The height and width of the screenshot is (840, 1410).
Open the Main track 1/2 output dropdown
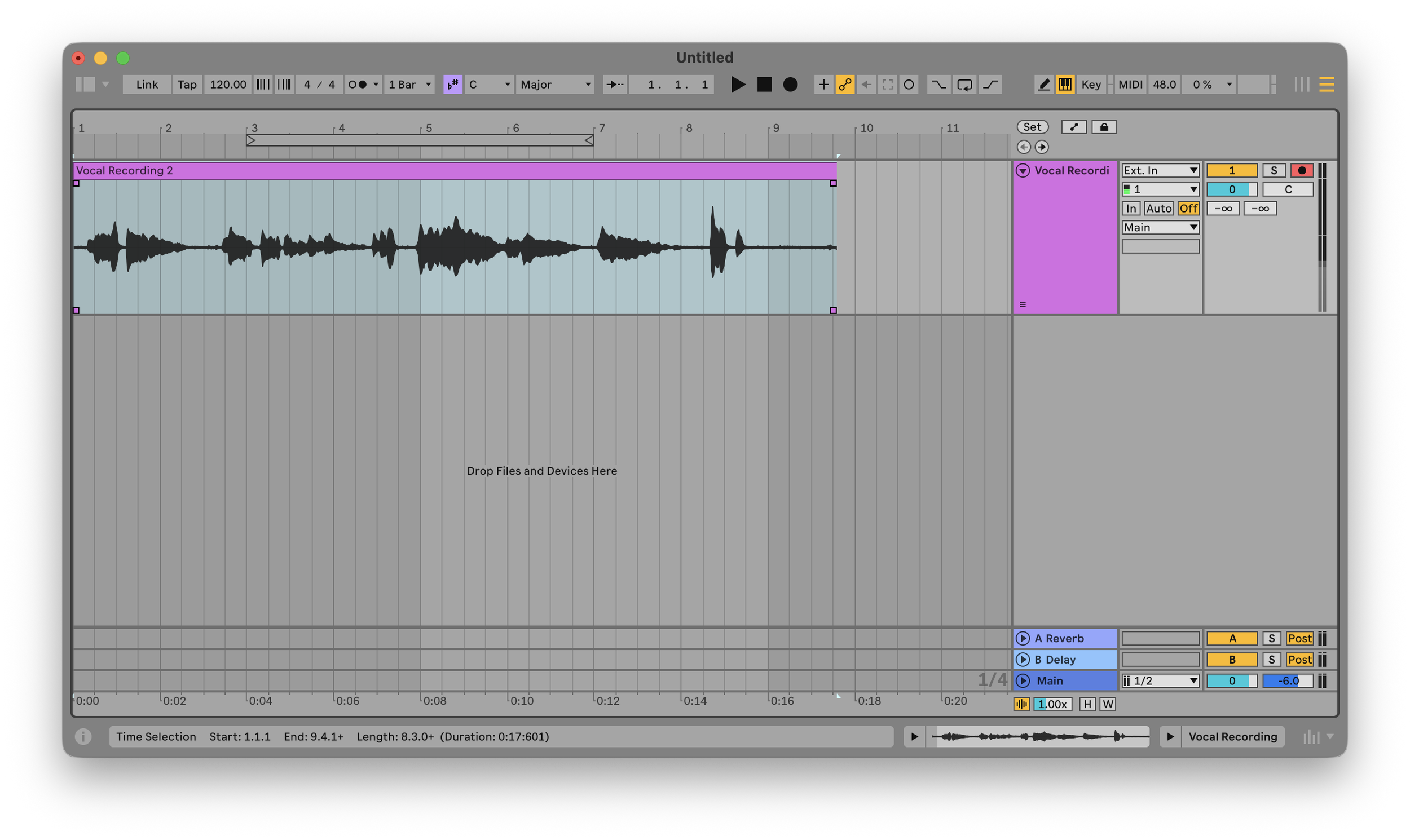click(1160, 680)
